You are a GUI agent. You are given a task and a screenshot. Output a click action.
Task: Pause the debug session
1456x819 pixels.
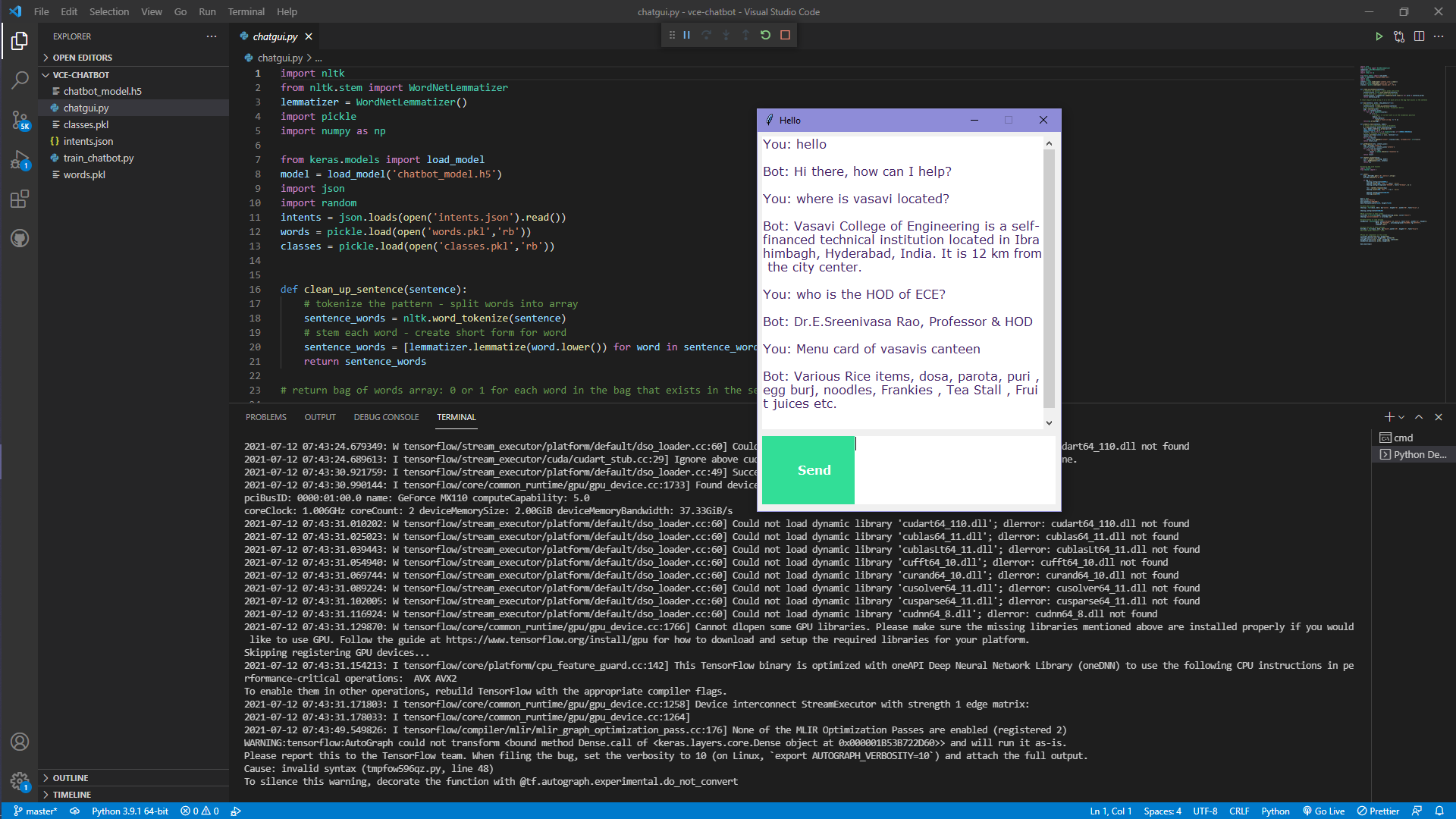686,35
